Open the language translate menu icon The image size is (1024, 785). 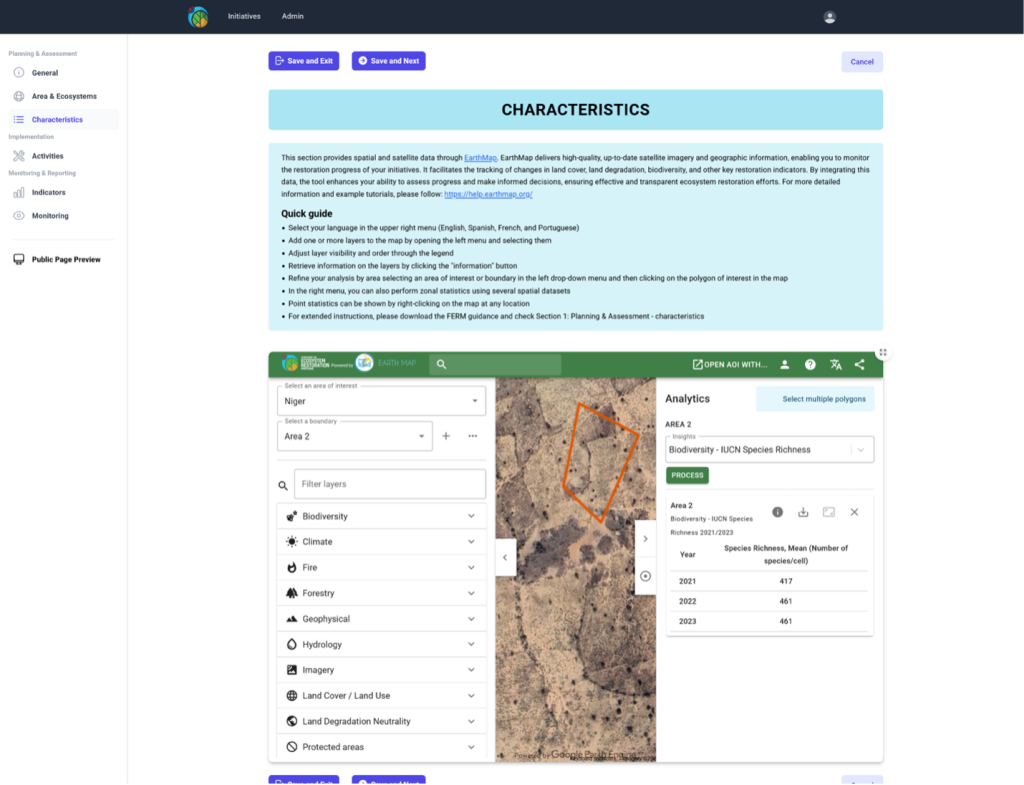click(x=835, y=365)
